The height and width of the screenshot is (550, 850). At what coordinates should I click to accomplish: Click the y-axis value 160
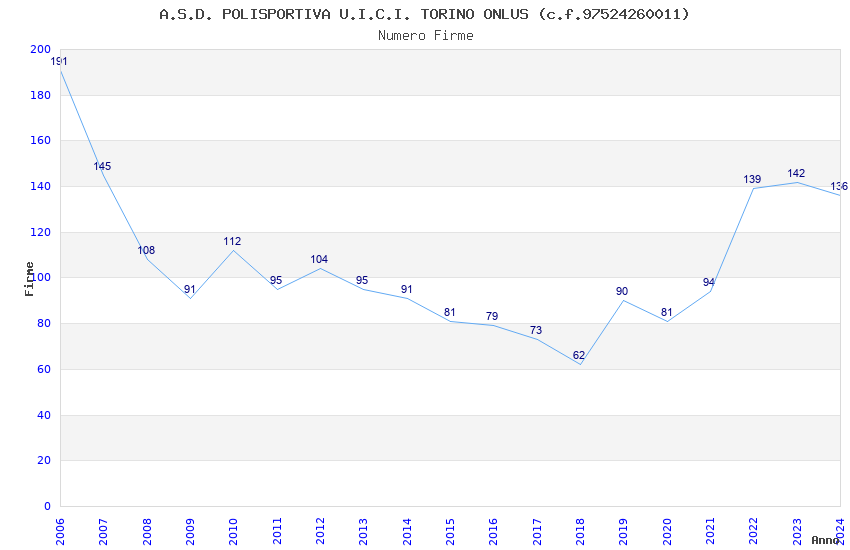(x=41, y=140)
